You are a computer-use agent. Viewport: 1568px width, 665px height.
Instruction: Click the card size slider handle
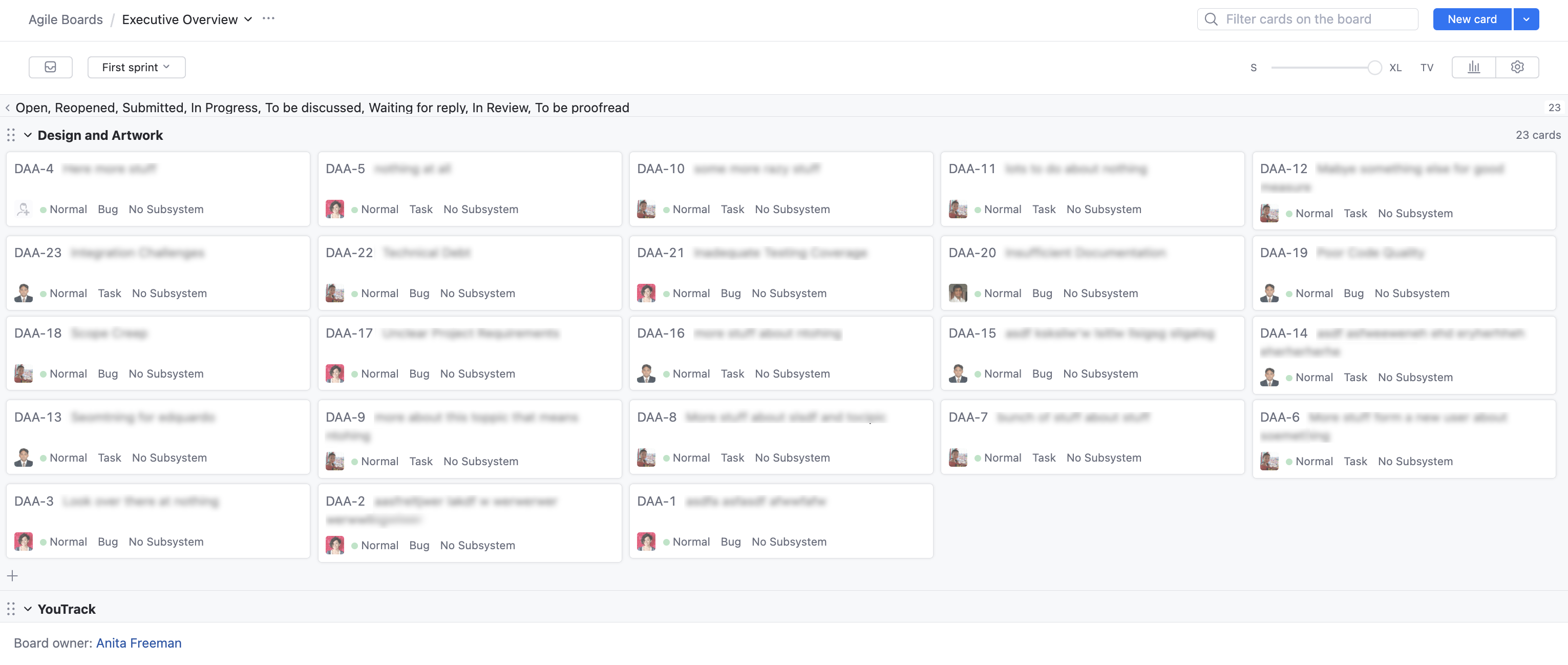1374,68
